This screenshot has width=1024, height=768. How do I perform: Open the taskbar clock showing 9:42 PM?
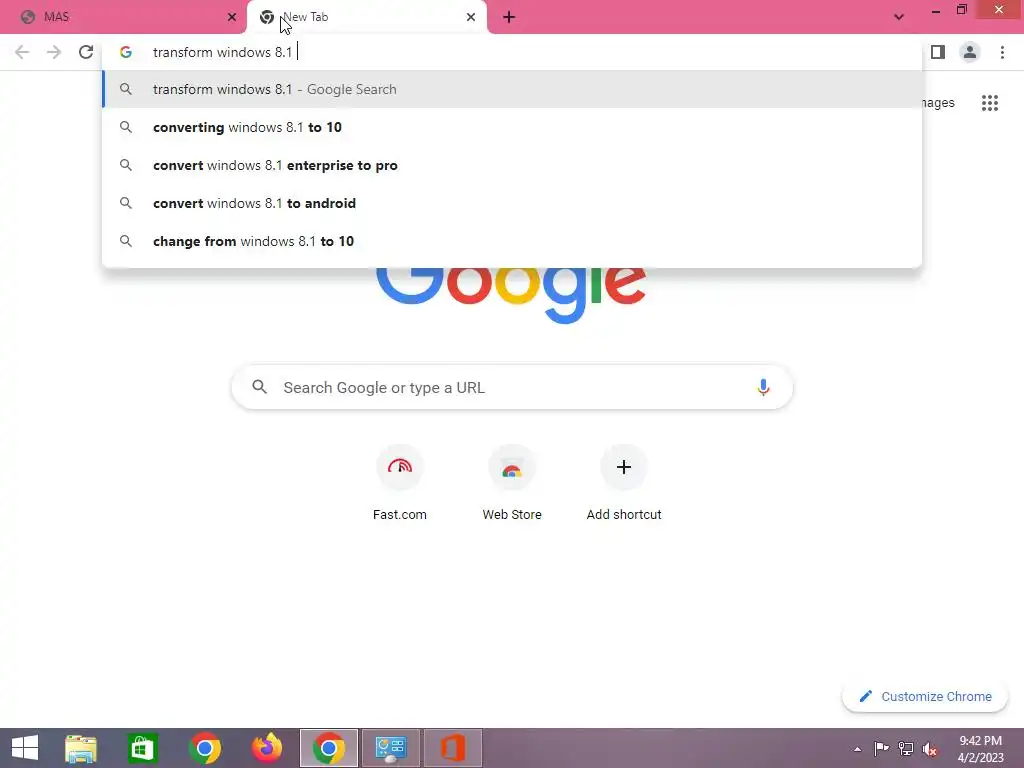click(x=980, y=748)
